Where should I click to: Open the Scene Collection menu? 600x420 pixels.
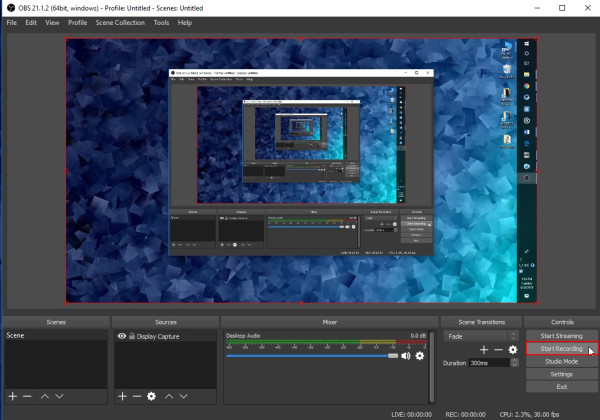click(120, 23)
